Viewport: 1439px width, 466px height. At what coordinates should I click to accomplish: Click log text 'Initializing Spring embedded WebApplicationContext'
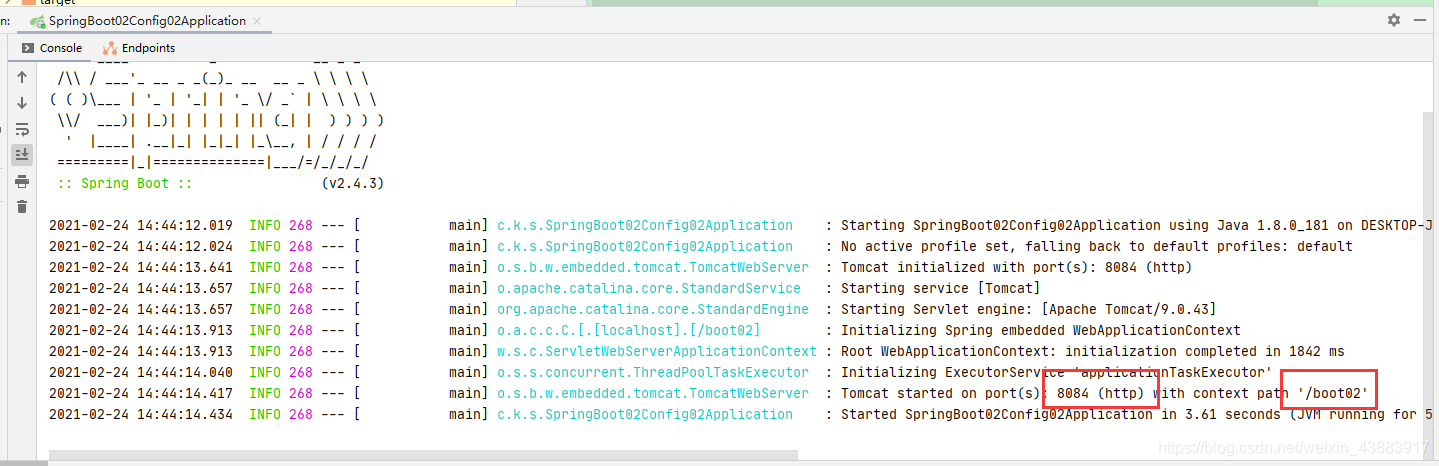point(1040,331)
